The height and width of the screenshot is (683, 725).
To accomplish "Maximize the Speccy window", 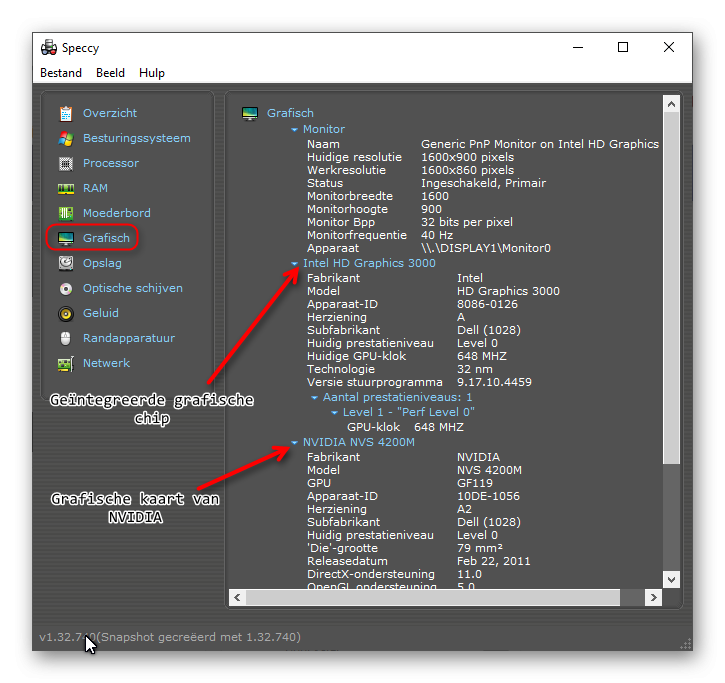I will coord(623,48).
